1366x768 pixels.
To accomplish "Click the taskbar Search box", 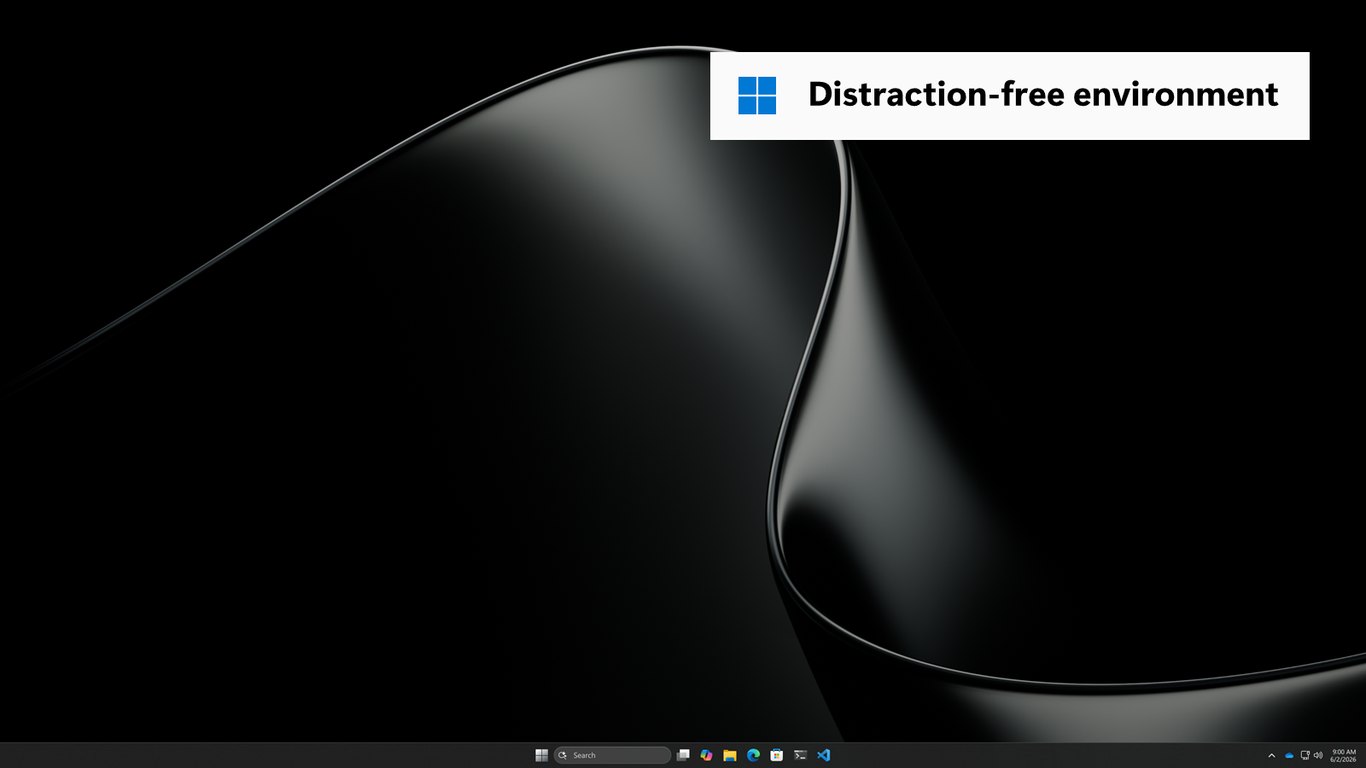I will coord(612,755).
